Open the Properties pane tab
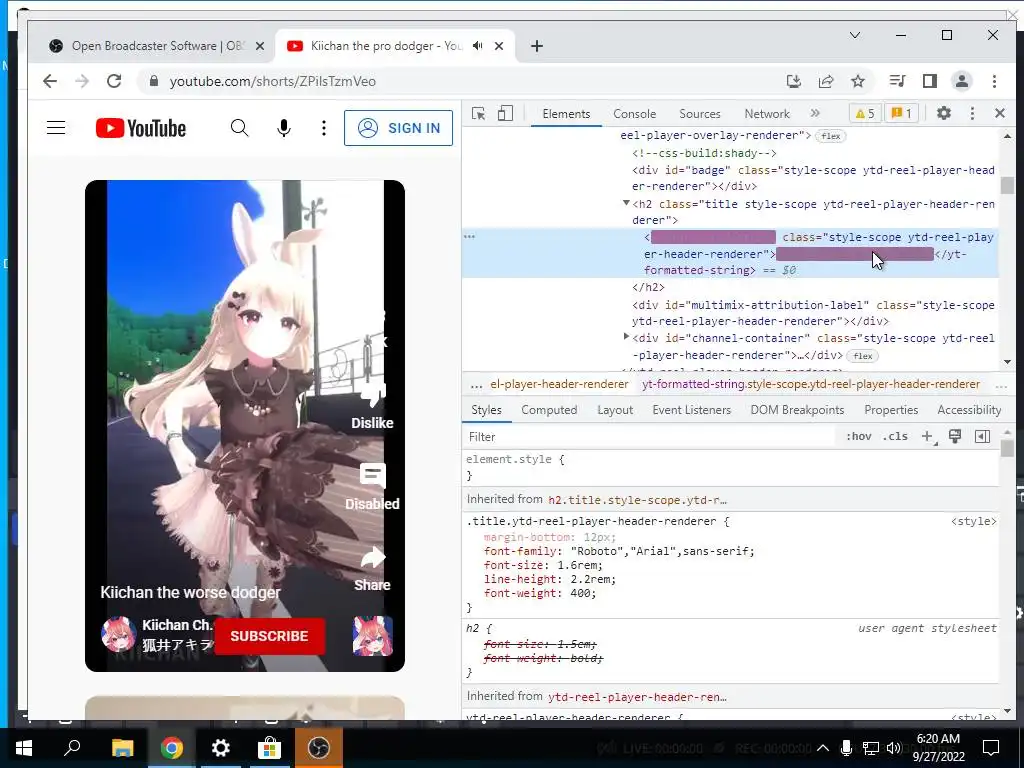Image resolution: width=1024 pixels, height=768 pixels. coord(891,409)
